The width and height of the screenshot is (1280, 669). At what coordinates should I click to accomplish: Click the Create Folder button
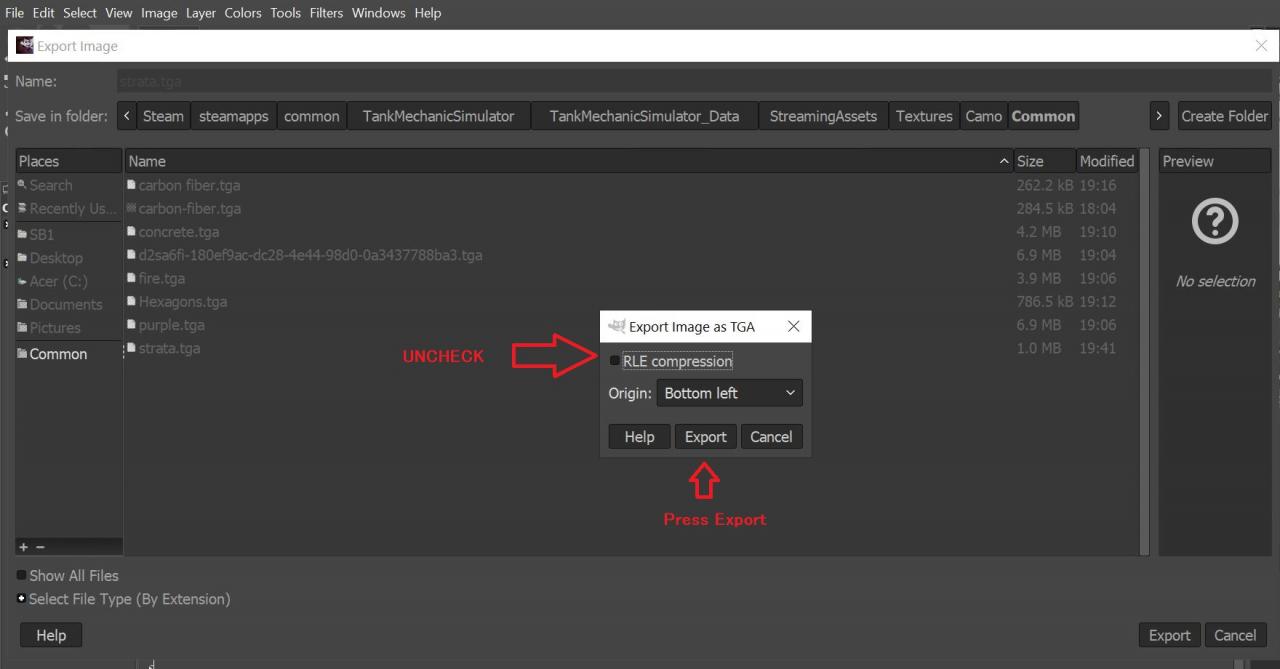1224,116
